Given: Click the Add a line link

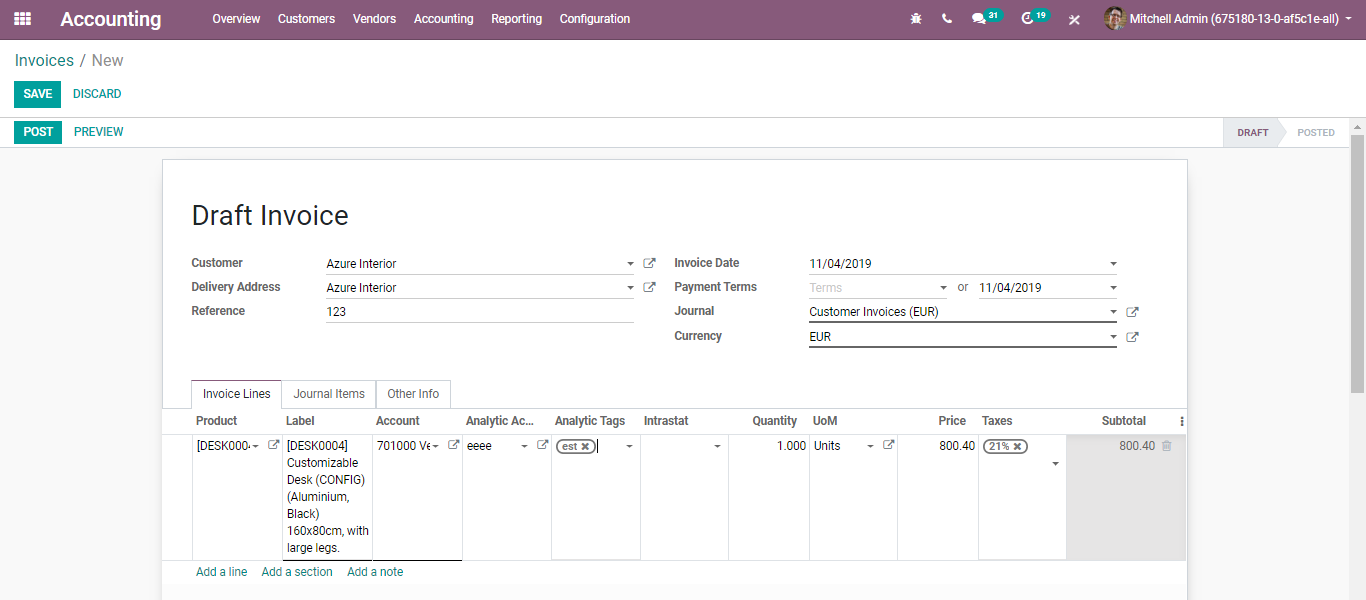Looking at the screenshot, I should click(x=222, y=572).
